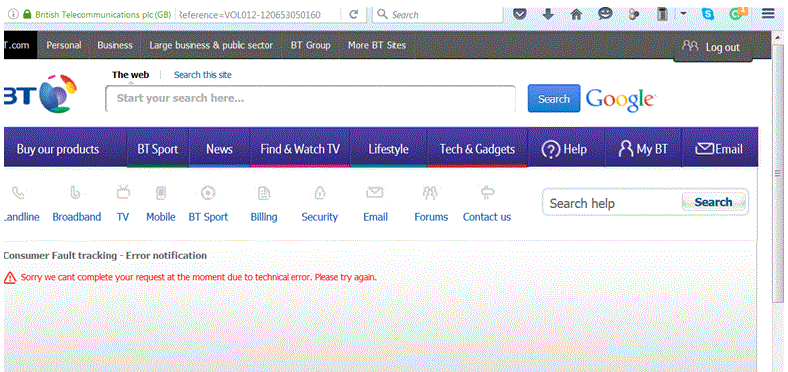788x372 pixels.
Task: Click the Log out button
Action: tap(712, 47)
